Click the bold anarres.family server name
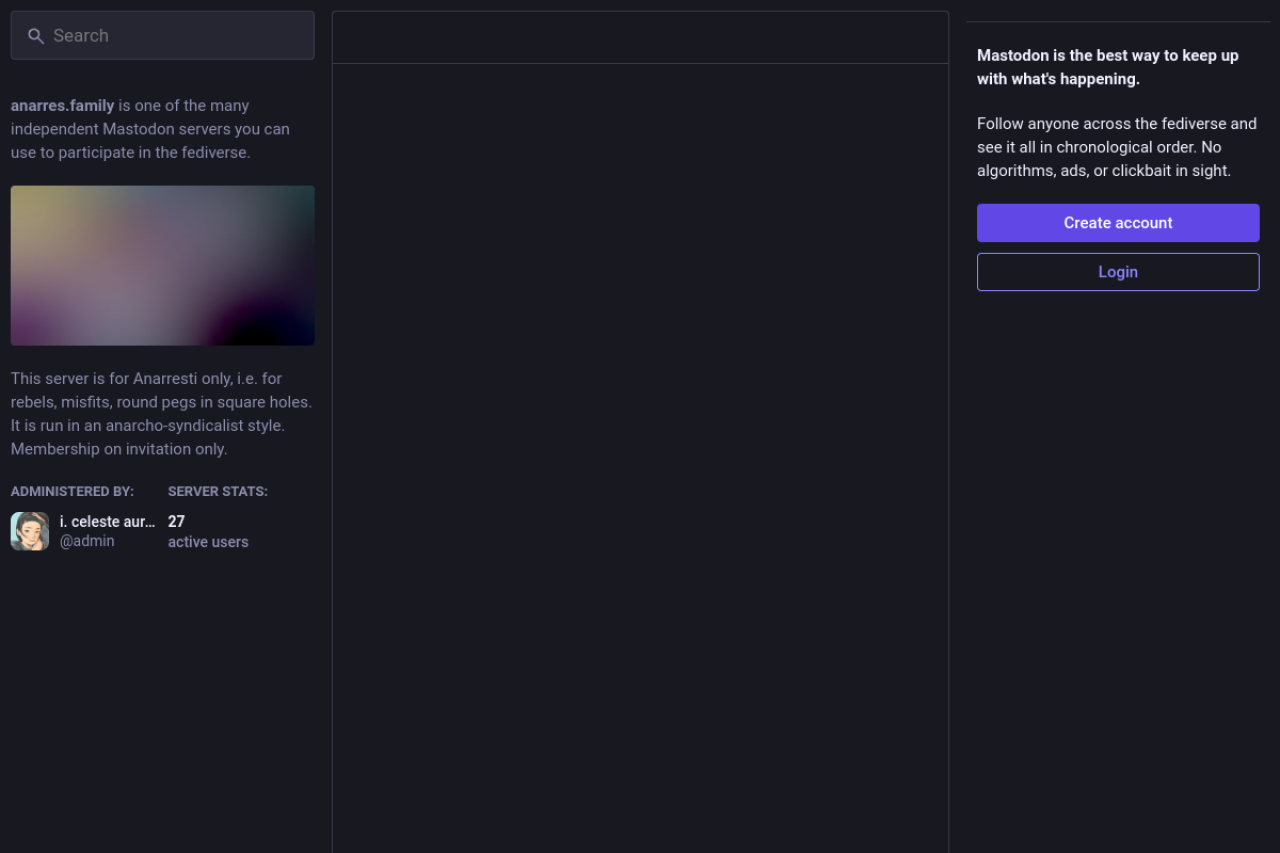The width and height of the screenshot is (1280, 853). (63, 106)
